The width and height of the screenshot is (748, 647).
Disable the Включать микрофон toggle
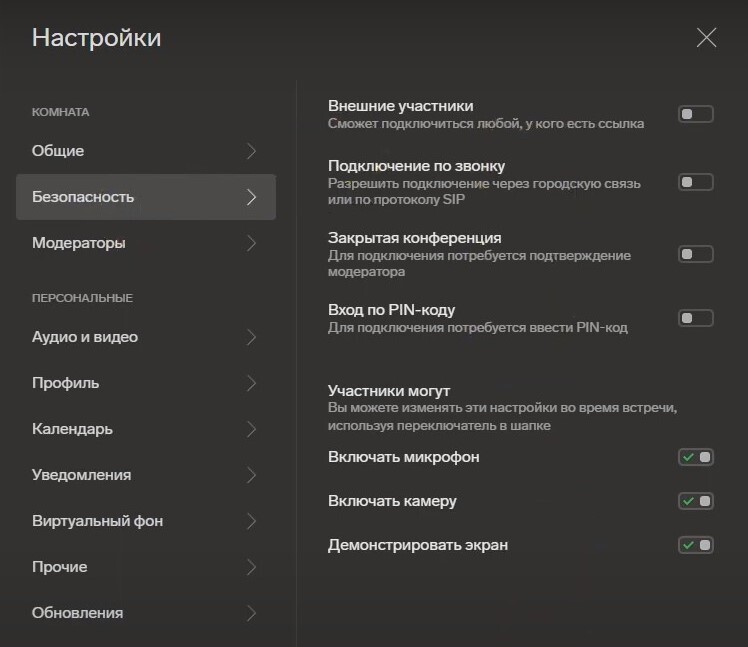click(696, 457)
